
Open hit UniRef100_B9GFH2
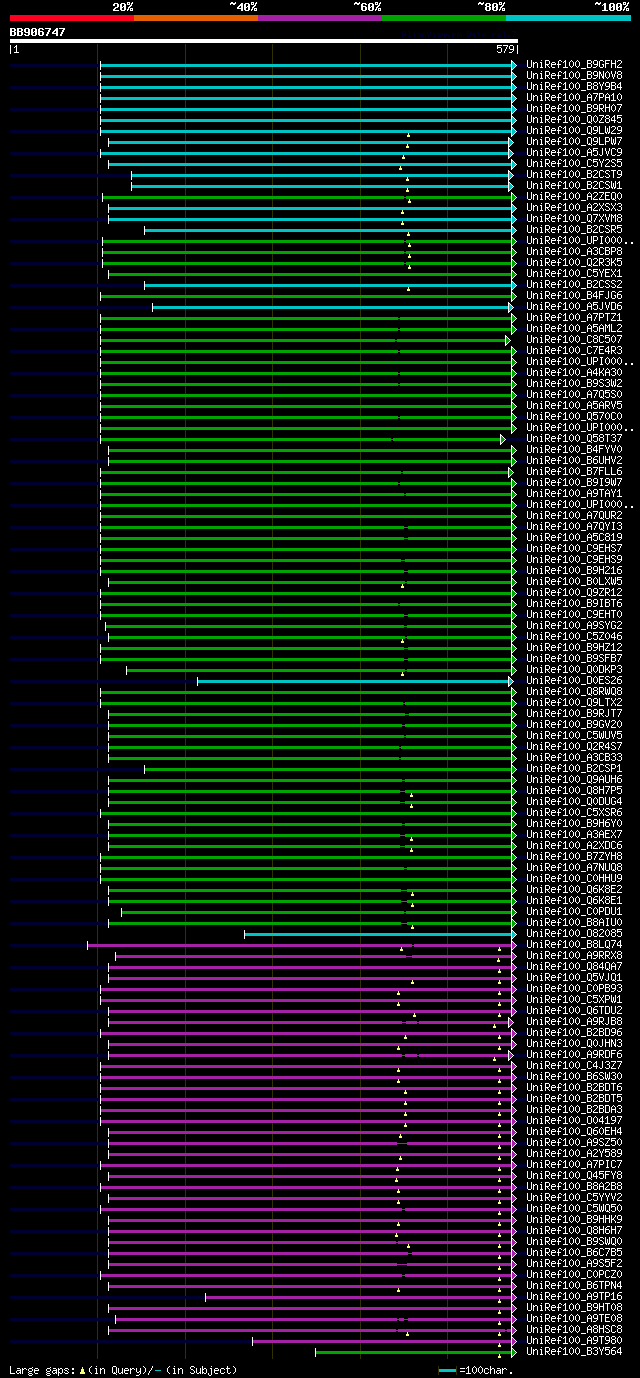(x=574, y=64)
